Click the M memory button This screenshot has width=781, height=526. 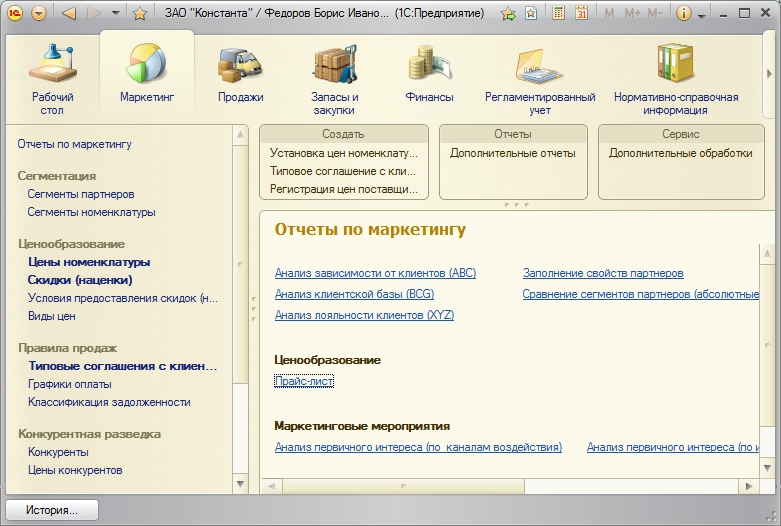click(x=609, y=13)
